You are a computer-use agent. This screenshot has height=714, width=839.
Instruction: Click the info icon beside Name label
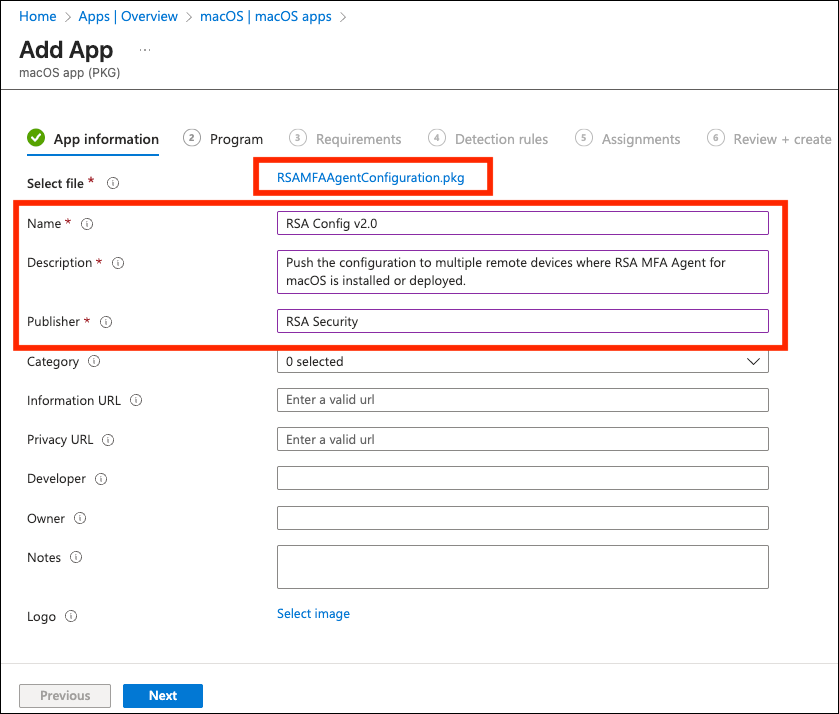[x=87, y=224]
